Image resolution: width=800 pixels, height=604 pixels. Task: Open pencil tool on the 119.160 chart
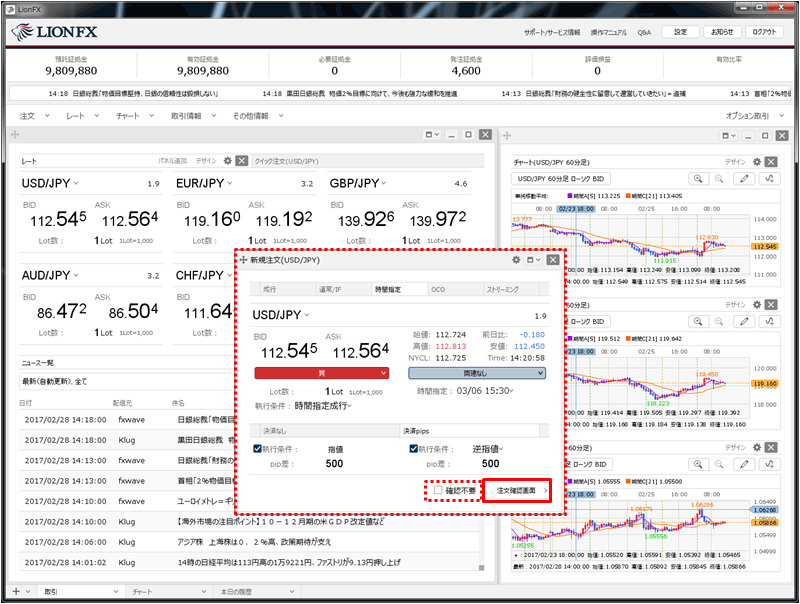pyautogui.click(x=744, y=321)
